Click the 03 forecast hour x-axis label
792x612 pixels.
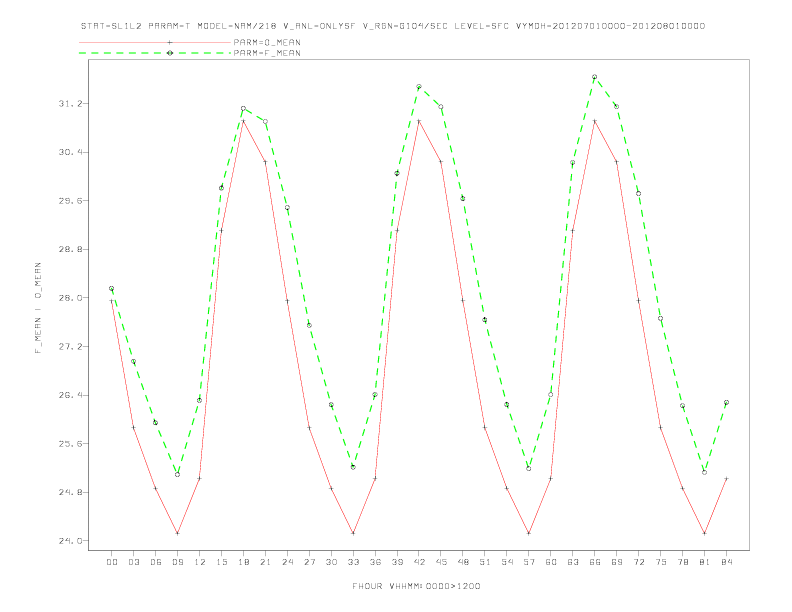pyautogui.click(x=134, y=562)
